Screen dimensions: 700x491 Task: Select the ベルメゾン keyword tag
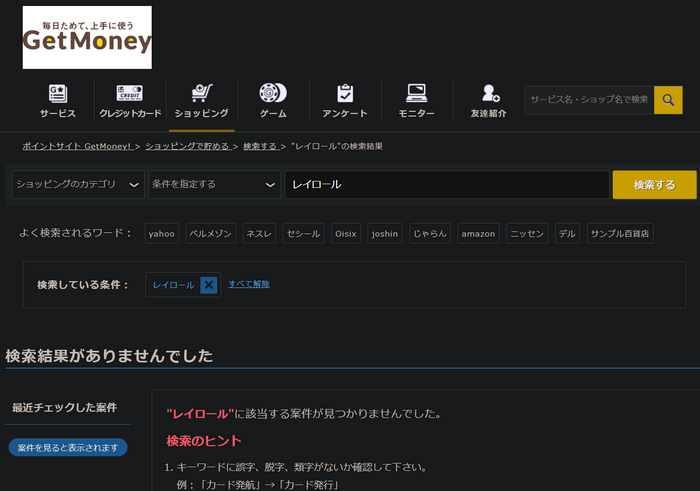[x=211, y=233]
